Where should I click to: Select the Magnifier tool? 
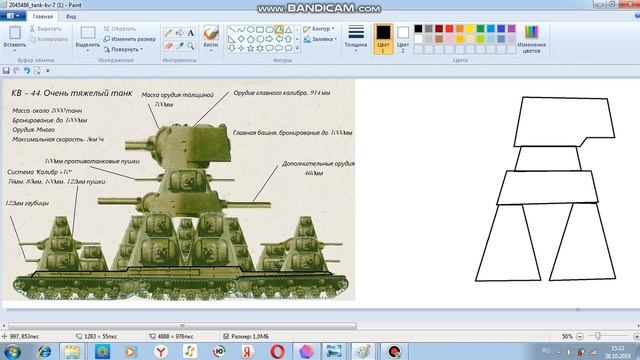[x=191, y=46]
